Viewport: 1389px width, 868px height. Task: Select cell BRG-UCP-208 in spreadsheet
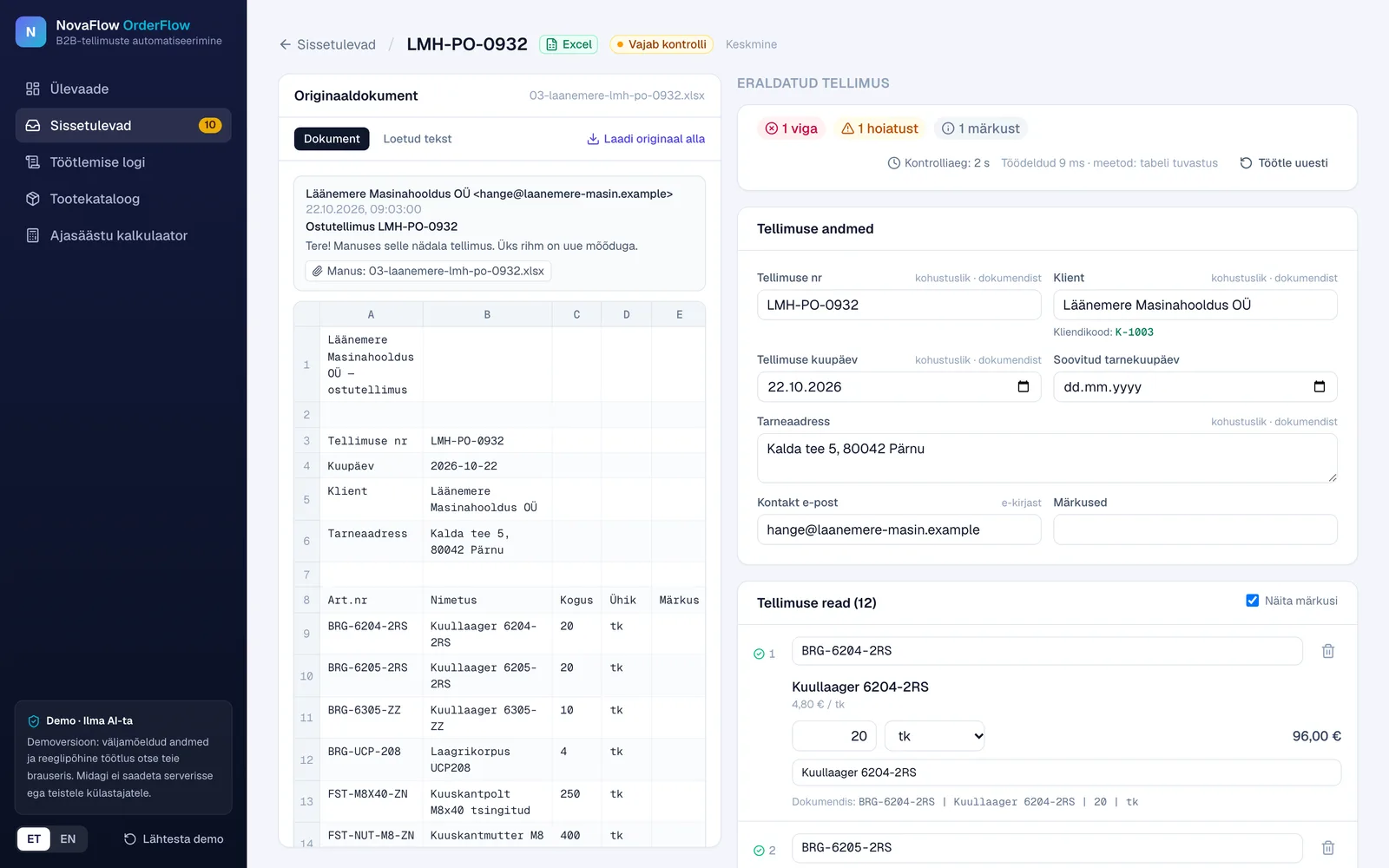371,759
